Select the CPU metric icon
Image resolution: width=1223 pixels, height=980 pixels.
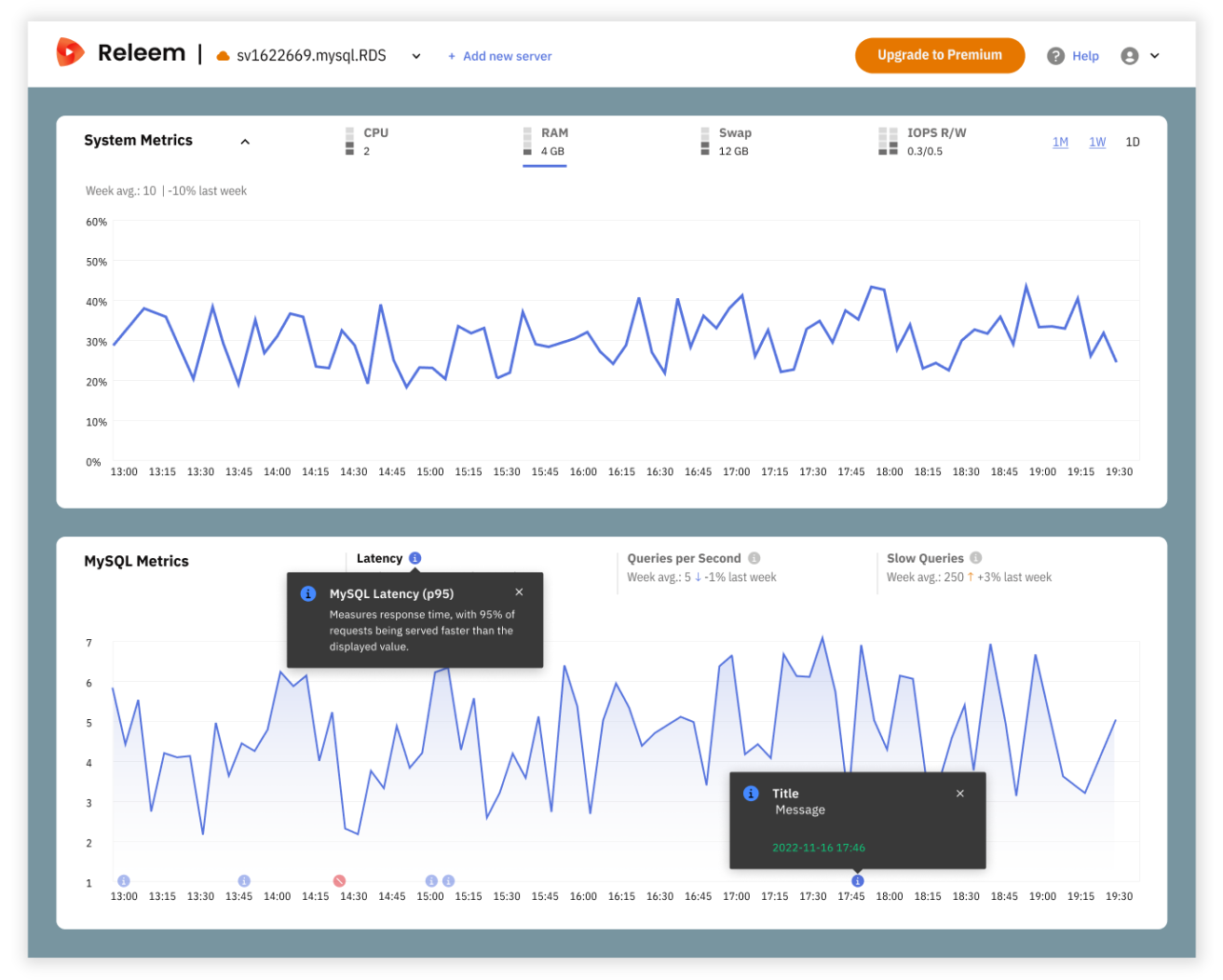click(x=349, y=142)
